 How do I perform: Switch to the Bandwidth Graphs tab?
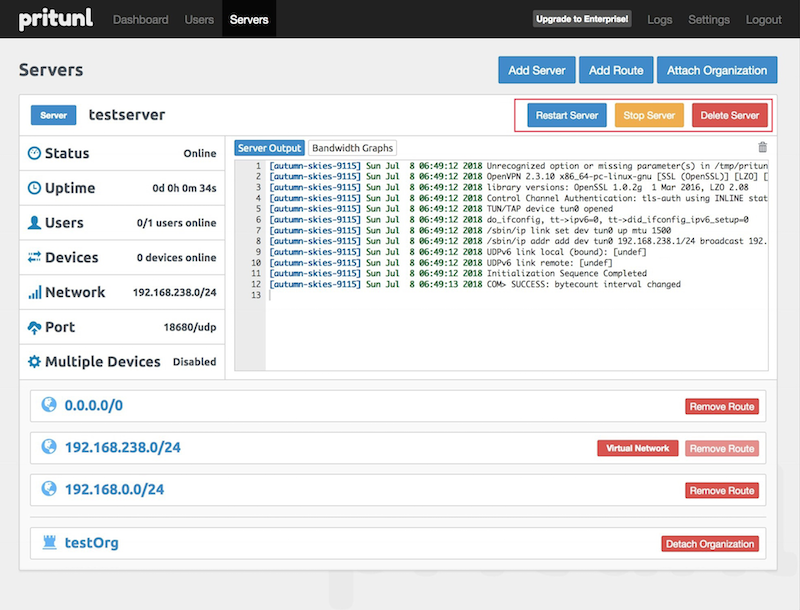[x=353, y=148]
